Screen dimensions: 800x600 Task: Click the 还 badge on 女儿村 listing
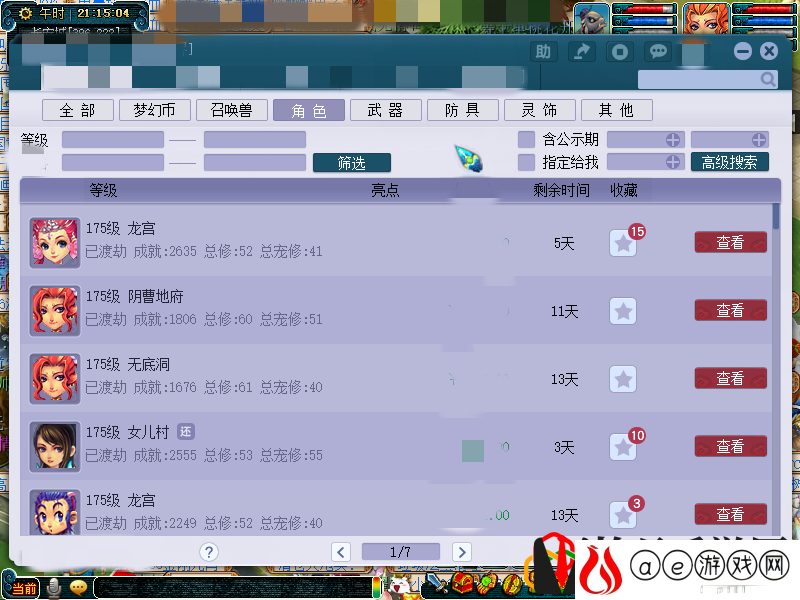click(186, 432)
